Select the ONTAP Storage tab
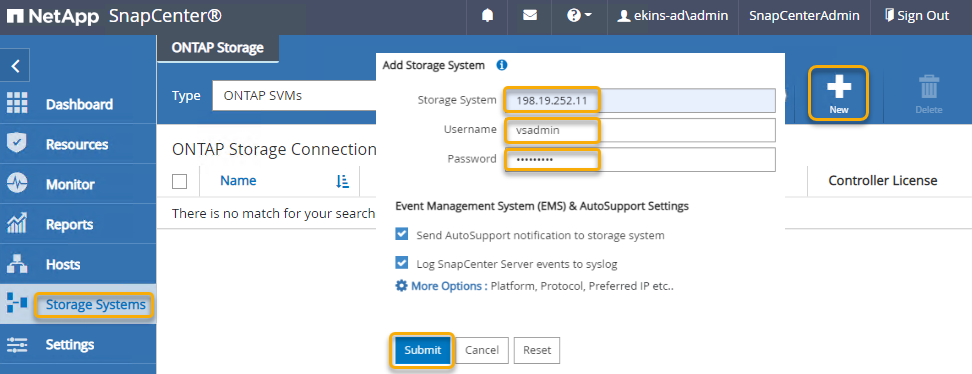972x374 pixels. click(x=218, y=48)
